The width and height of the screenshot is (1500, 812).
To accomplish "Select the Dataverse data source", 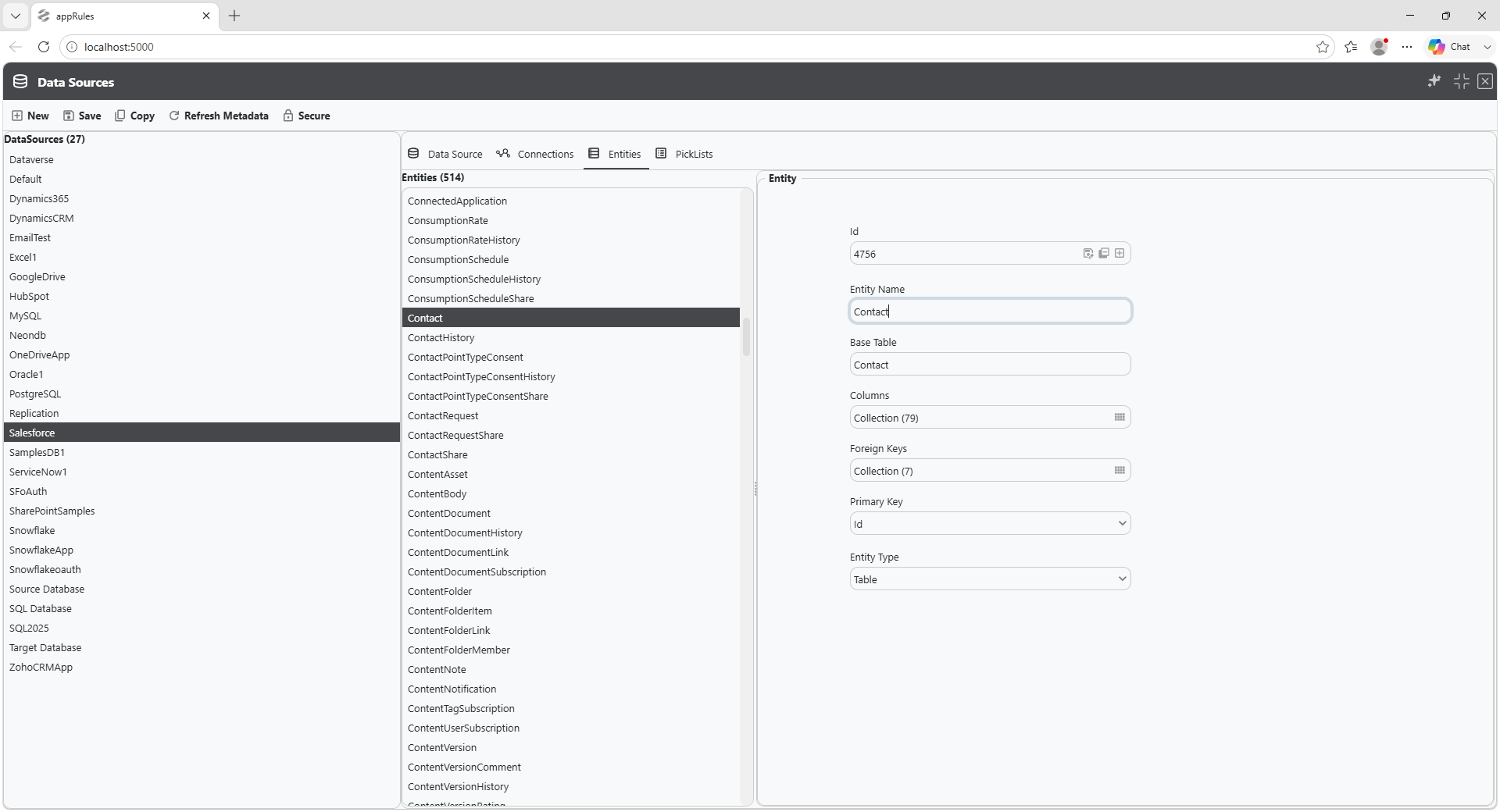I will pos(202,159).
